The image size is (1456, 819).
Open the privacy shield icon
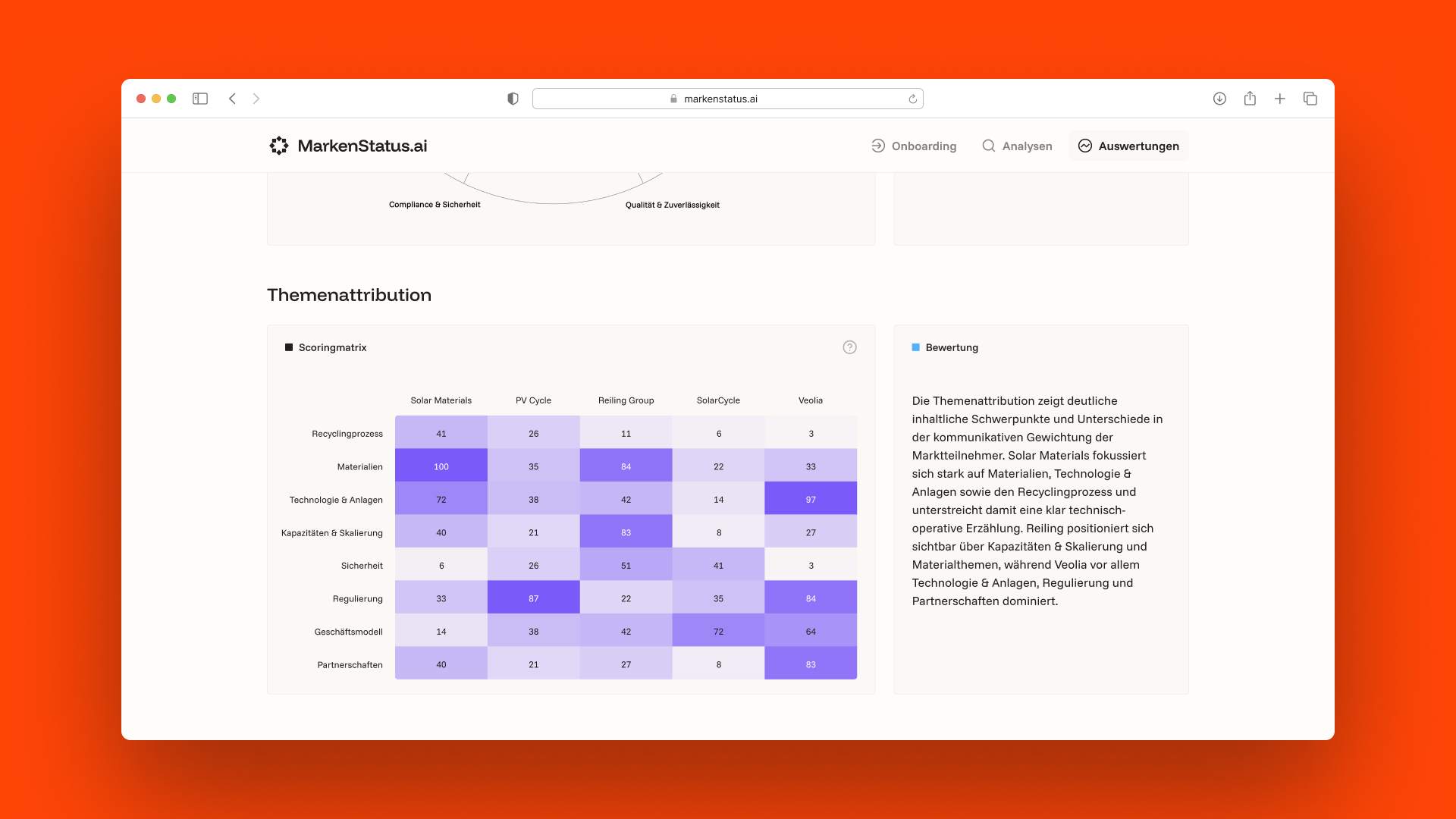pos(513,99)
